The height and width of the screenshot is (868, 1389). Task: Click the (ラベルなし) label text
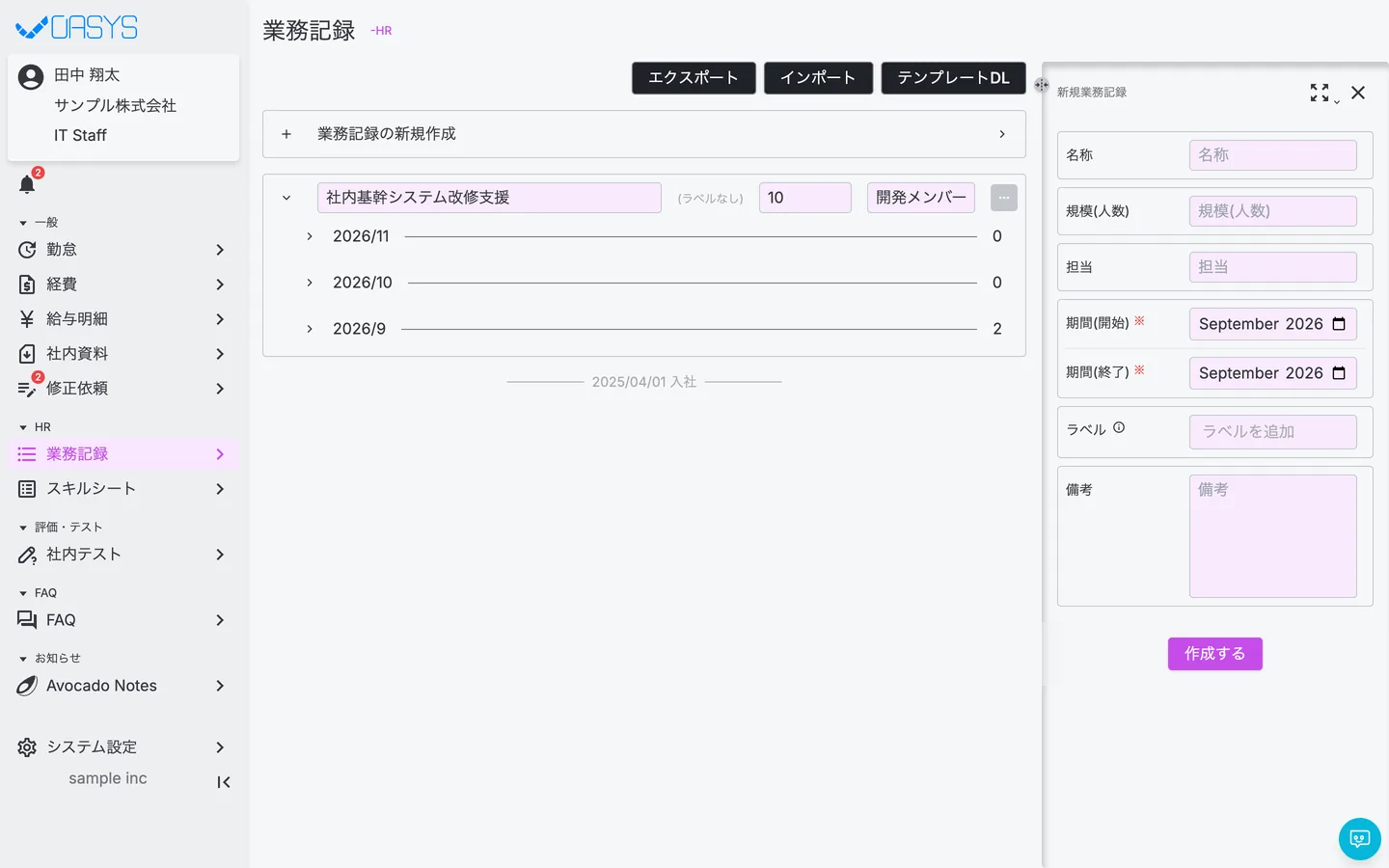[710, 199]
